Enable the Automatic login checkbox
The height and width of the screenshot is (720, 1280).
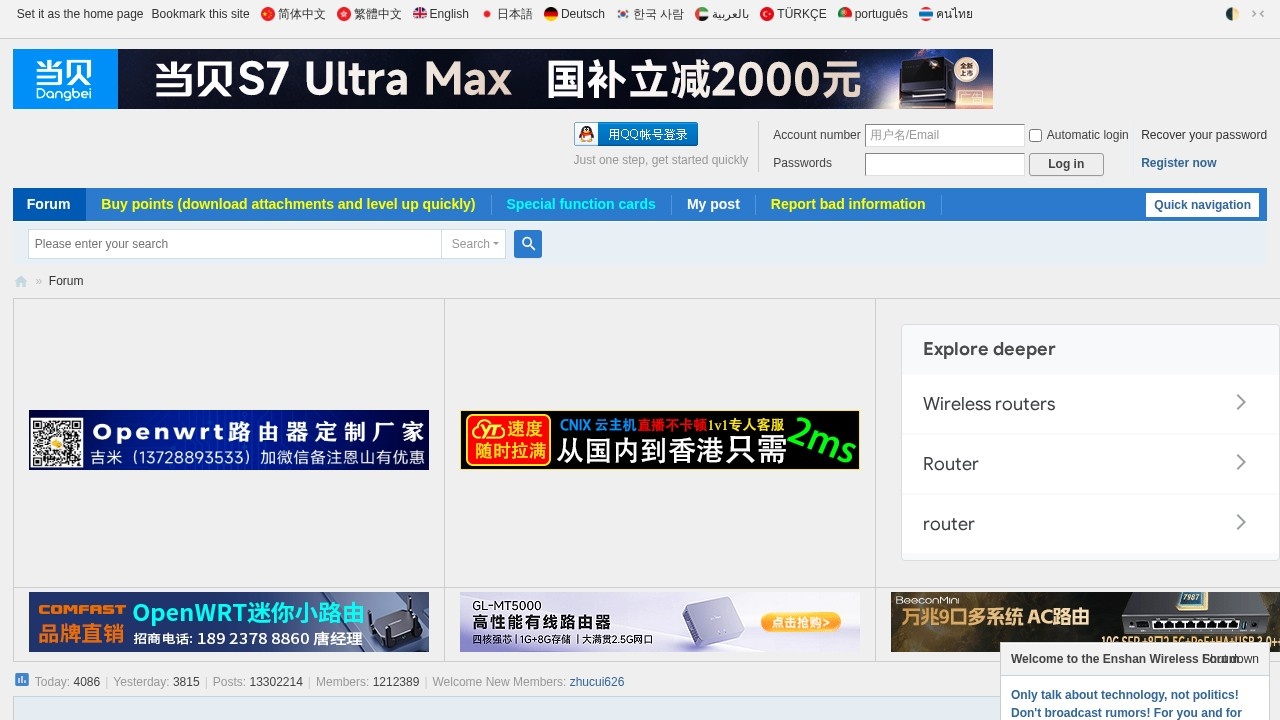1036,135
